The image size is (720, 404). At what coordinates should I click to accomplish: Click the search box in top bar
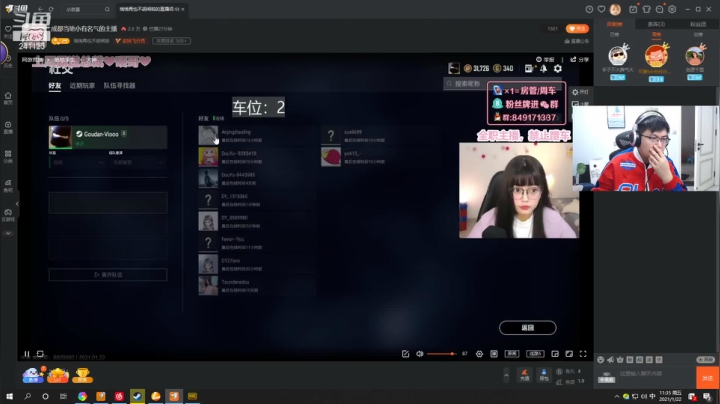coord(87,9)
